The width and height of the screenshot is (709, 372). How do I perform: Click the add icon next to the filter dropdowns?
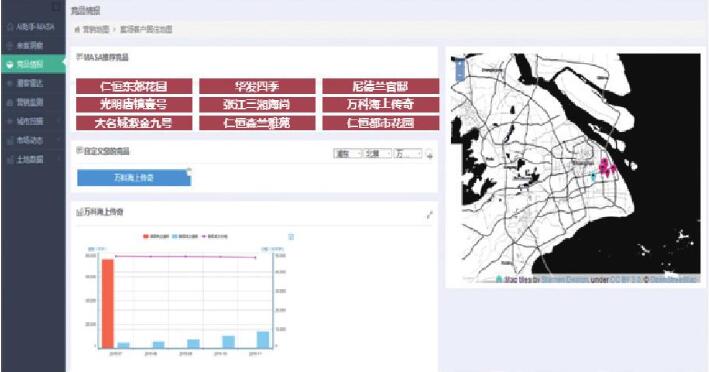tap(430, 155)
